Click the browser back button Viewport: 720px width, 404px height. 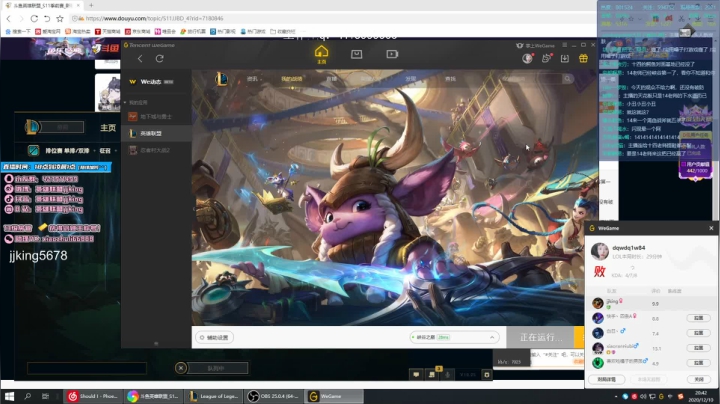[8, 18]
